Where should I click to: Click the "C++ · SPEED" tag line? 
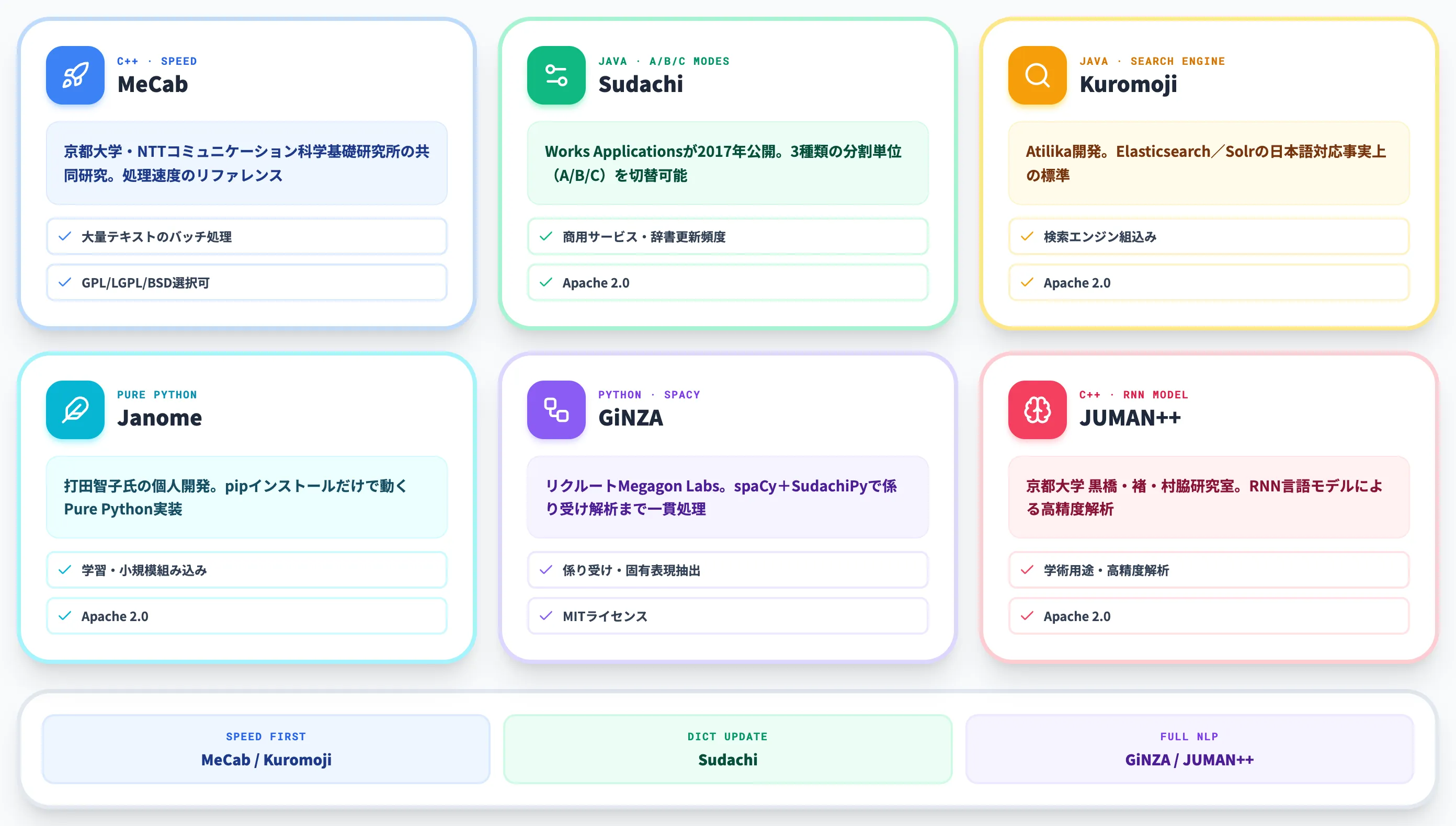(157, 61)
